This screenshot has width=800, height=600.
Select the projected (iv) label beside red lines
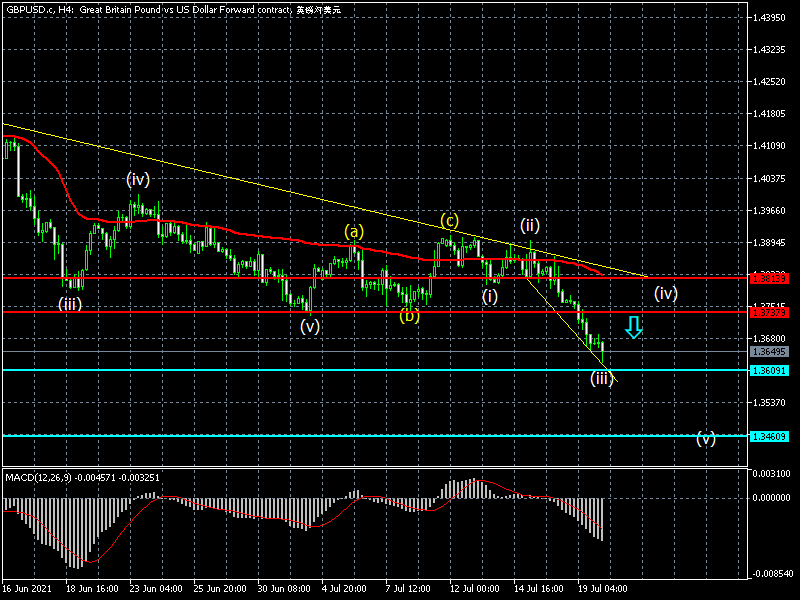666,294
